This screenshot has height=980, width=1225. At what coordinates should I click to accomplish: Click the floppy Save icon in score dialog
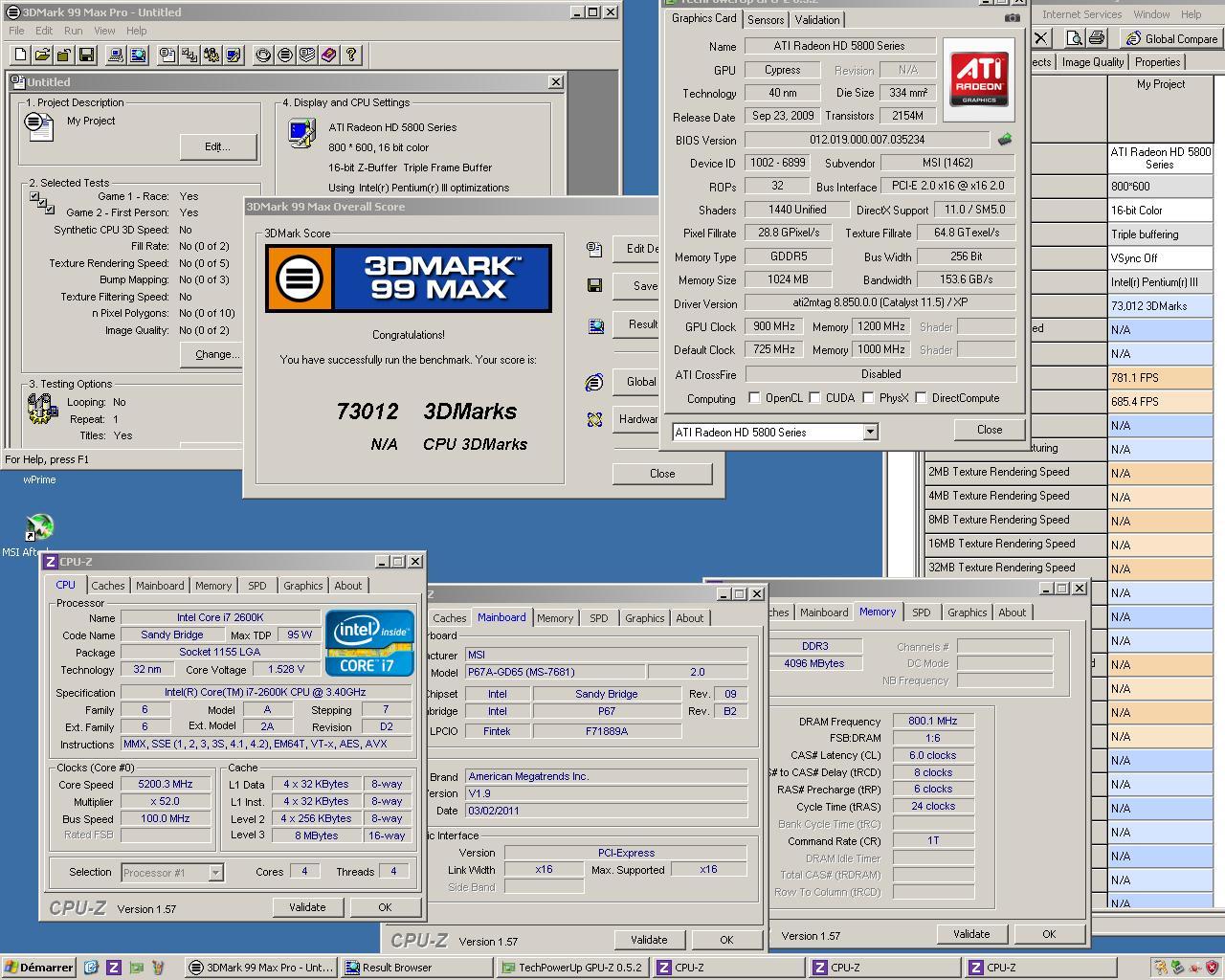pyautogui.click(x=594, y=285)
